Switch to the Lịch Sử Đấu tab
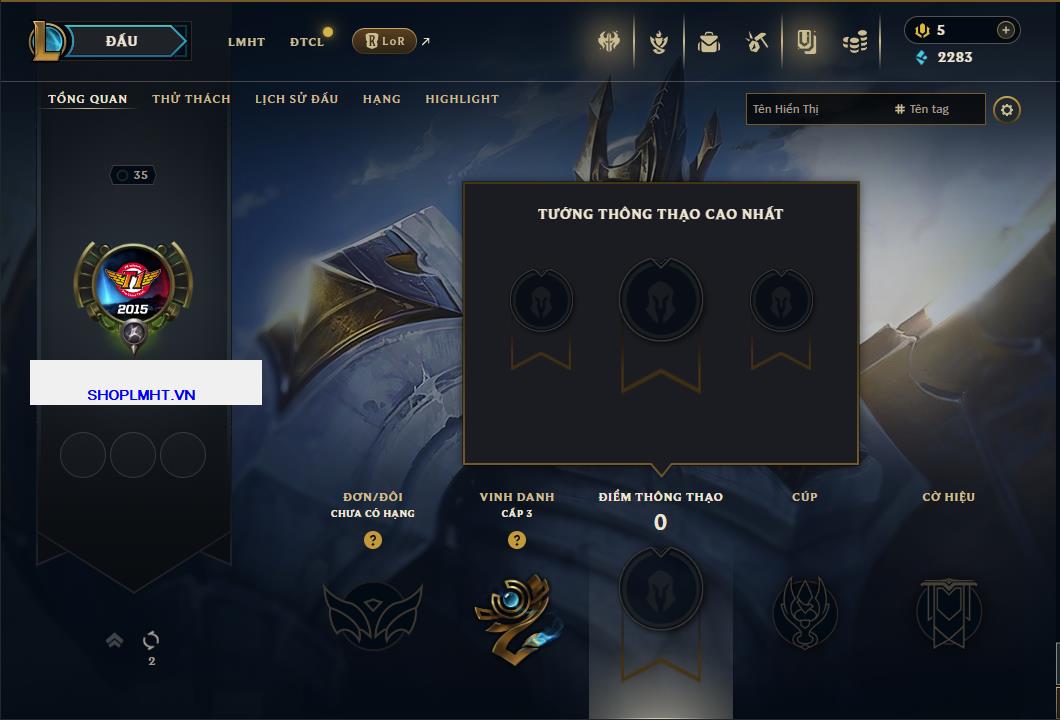The image size is (1060, 720). 296,99
